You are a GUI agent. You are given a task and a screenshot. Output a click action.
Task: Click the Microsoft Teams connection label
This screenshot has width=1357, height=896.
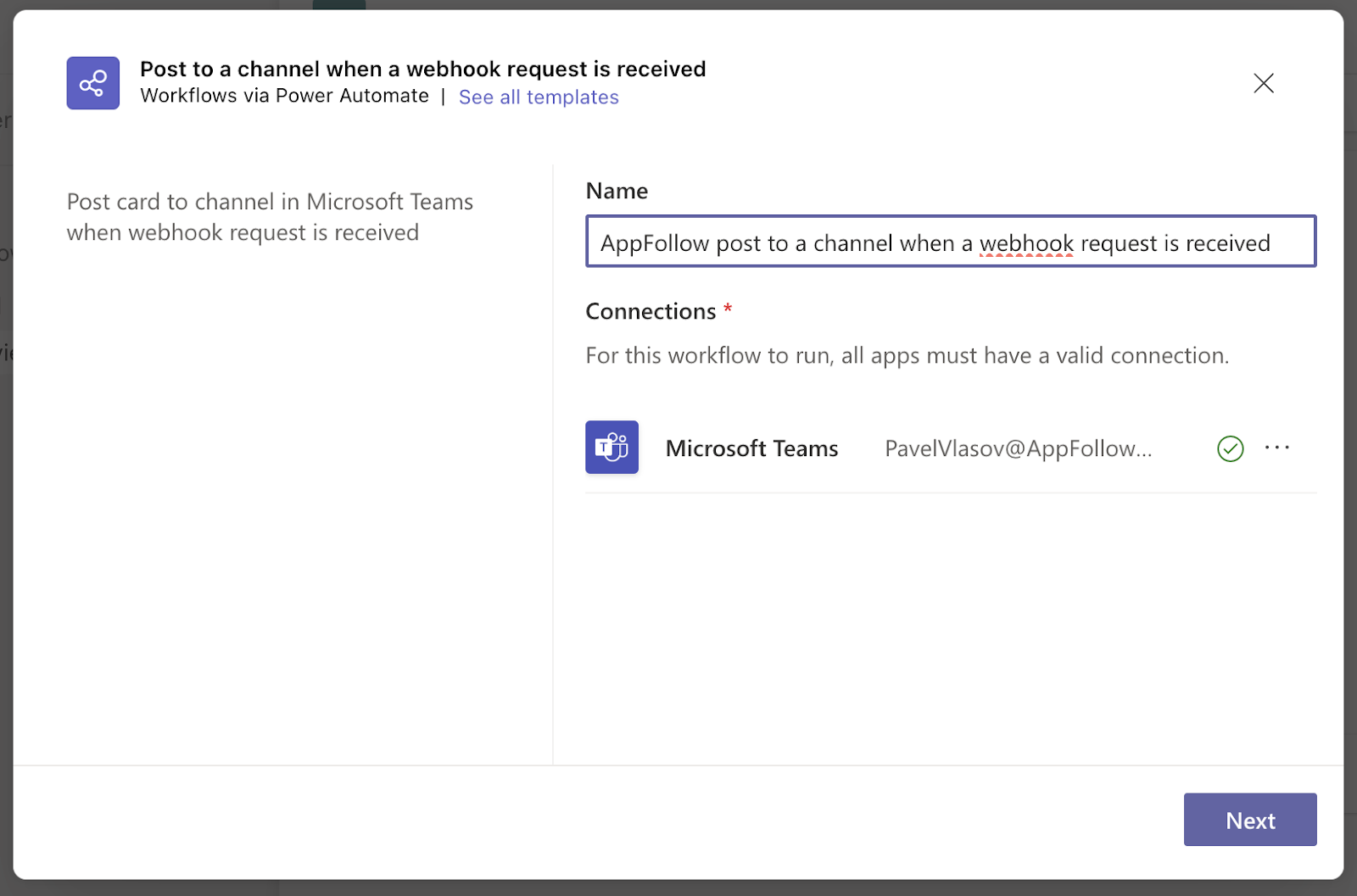click(751, 448)
